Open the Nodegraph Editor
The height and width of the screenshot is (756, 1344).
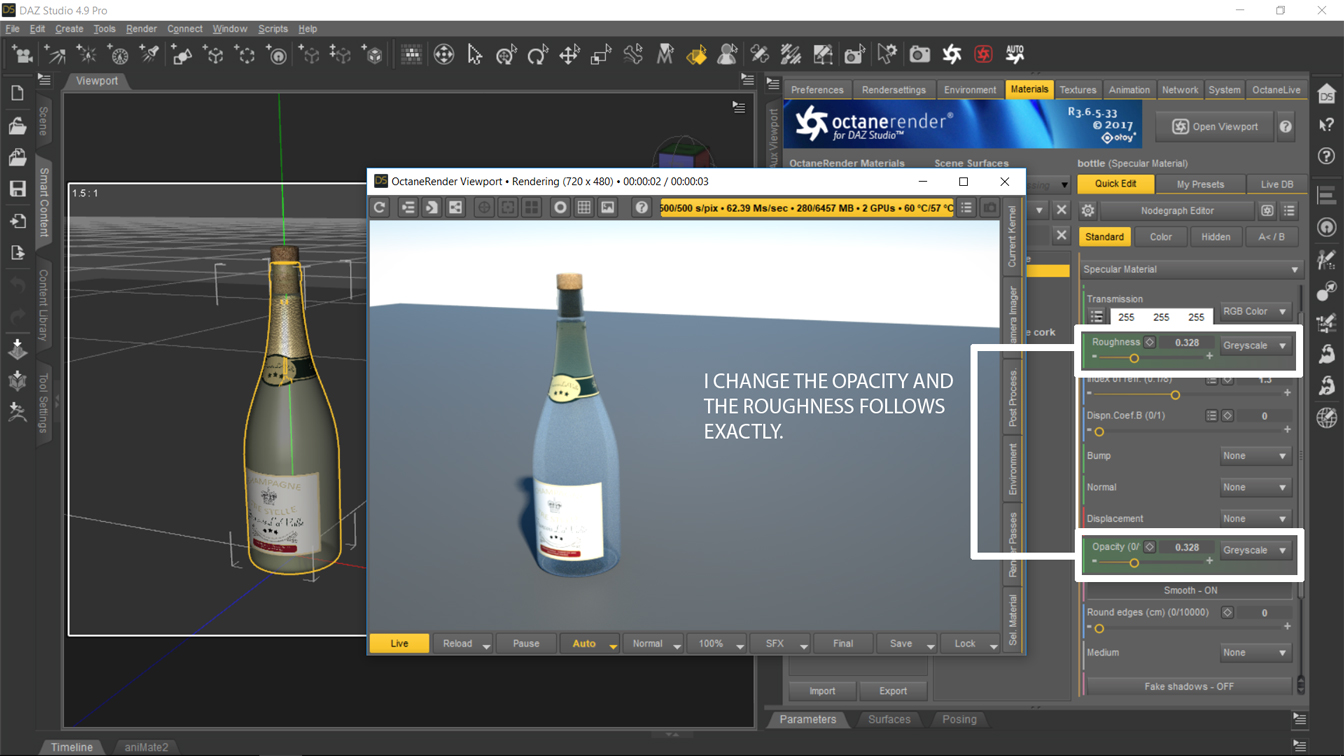click(1177, 211)
